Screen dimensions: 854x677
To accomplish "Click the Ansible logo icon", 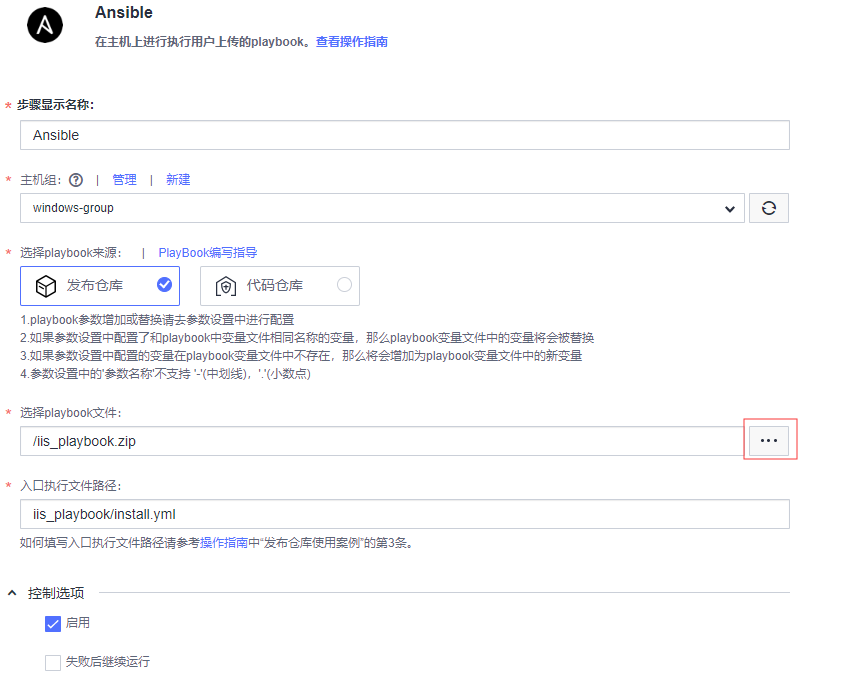I will click(45, 25).
